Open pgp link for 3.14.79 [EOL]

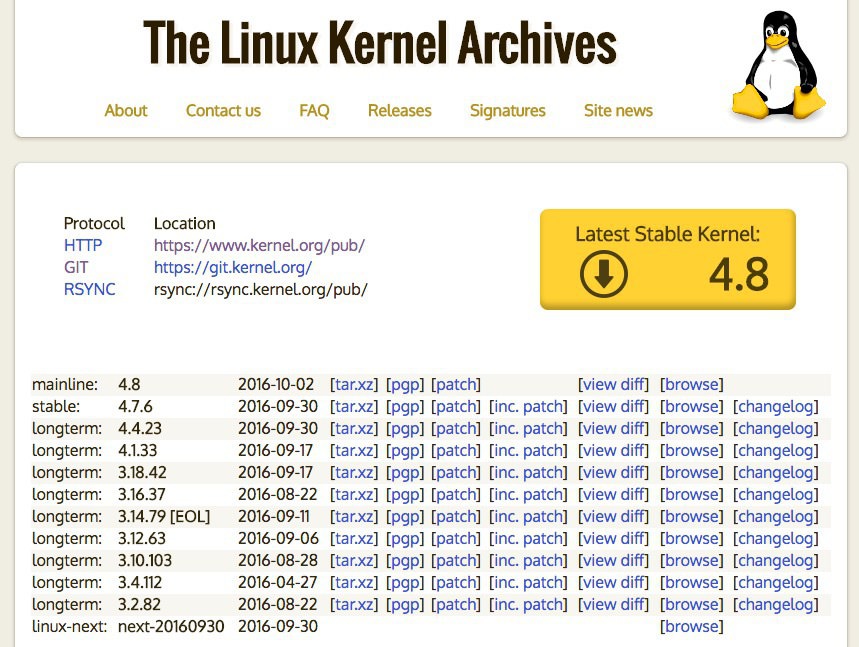pos(405,517)
